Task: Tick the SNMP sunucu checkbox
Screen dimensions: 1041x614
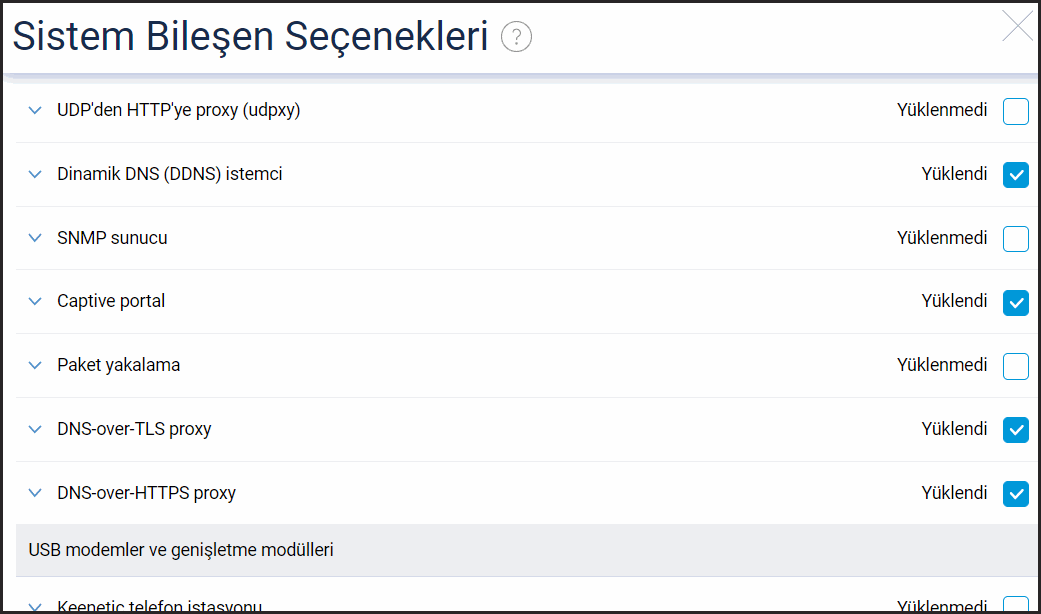Action: click(x=1015, y=239)
